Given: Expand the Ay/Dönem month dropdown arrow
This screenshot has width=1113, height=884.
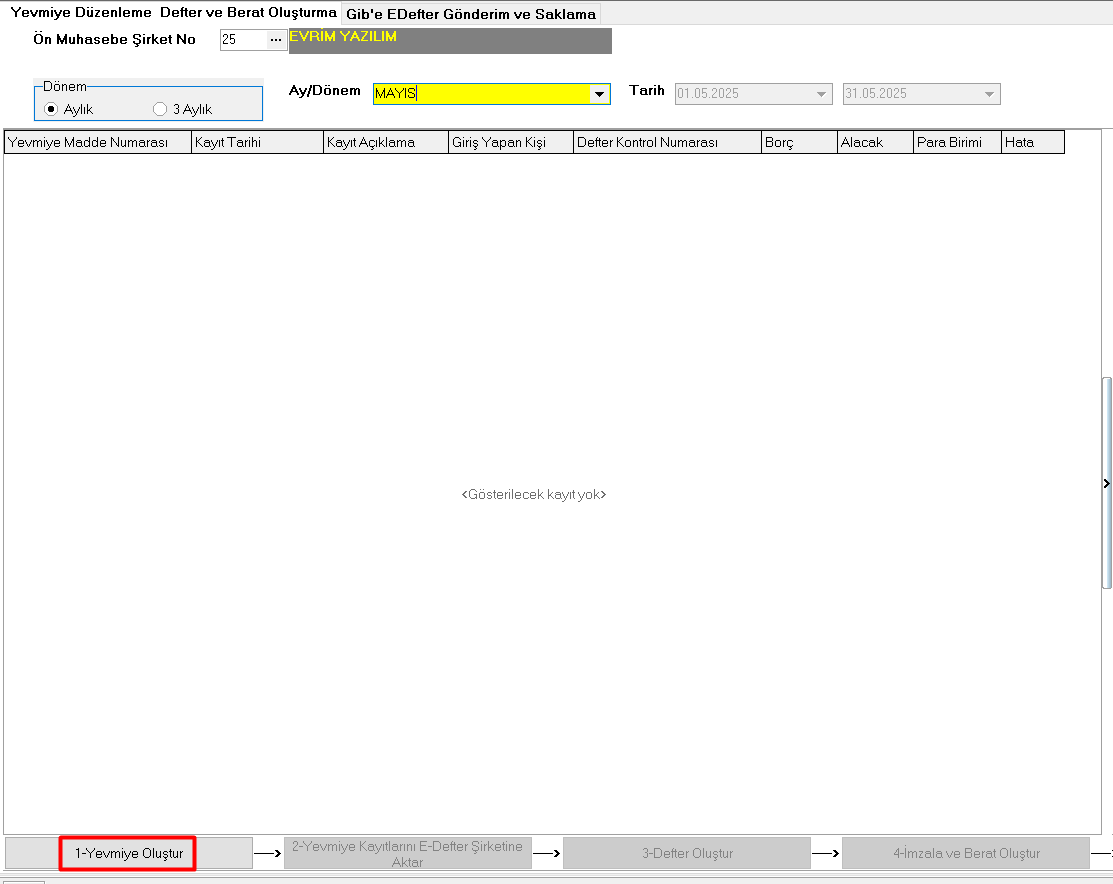Looking at the screenshot, I should click(600, 94).
